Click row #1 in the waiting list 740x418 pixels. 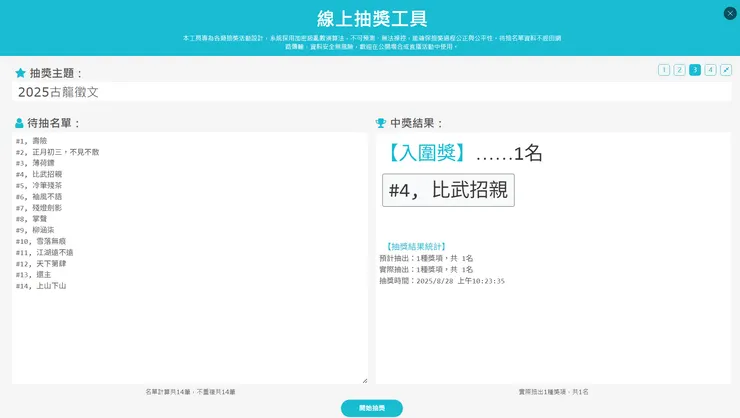pos(31,141)
